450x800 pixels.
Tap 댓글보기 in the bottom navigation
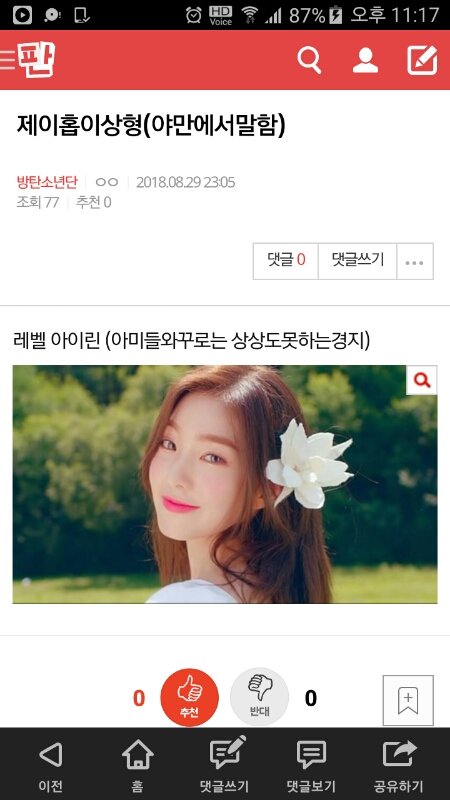(x=311, y=765)
